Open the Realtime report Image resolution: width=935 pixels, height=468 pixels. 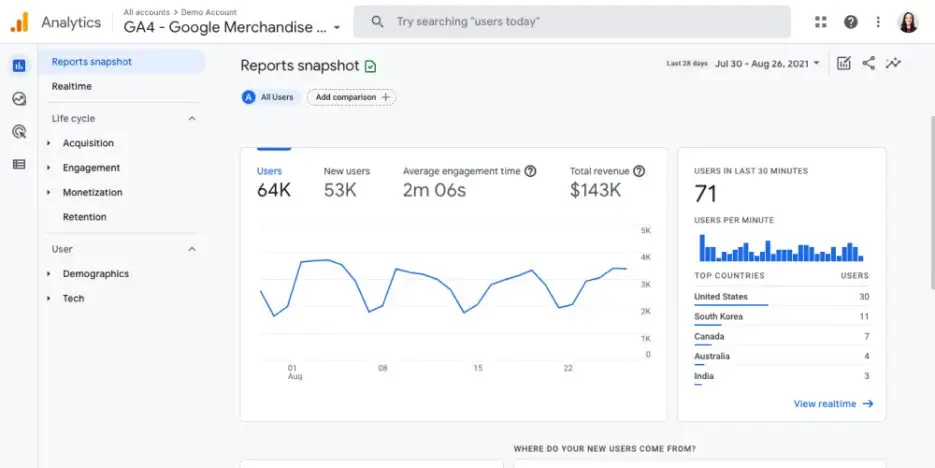[x=72, y=86]
